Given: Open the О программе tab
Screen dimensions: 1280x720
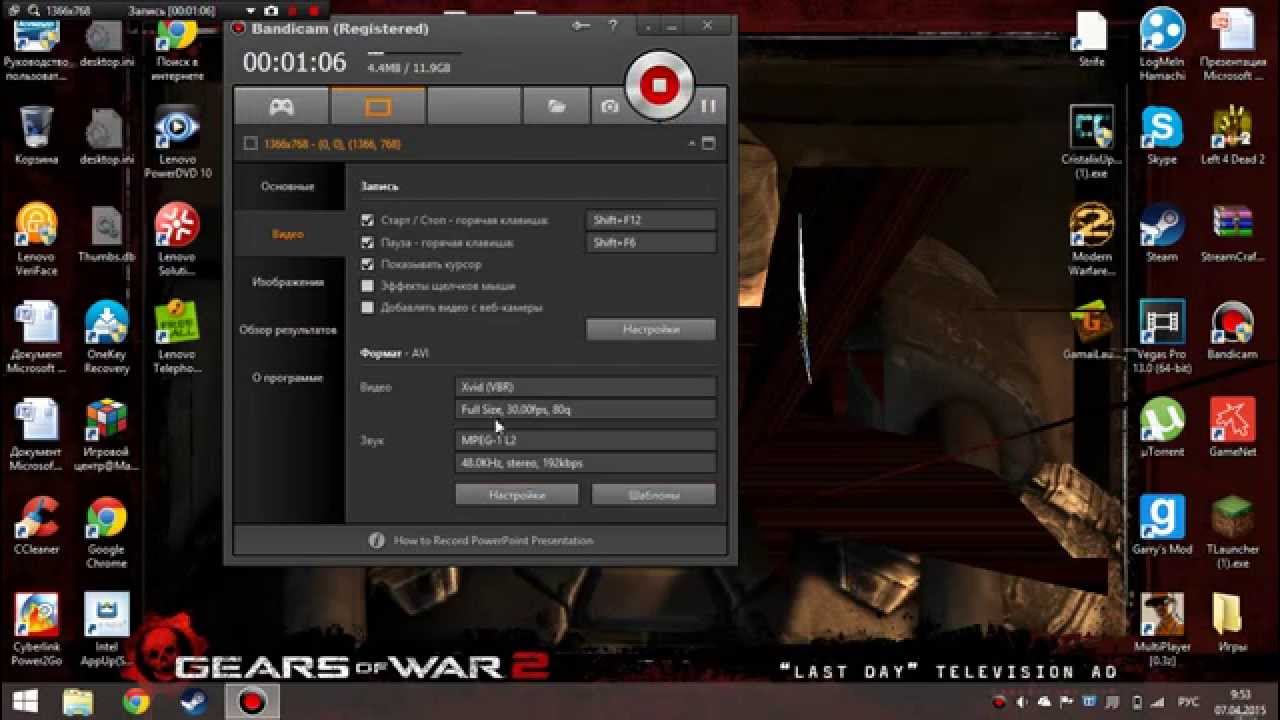Looking at the screenshot, I should (x=288, y=378).
